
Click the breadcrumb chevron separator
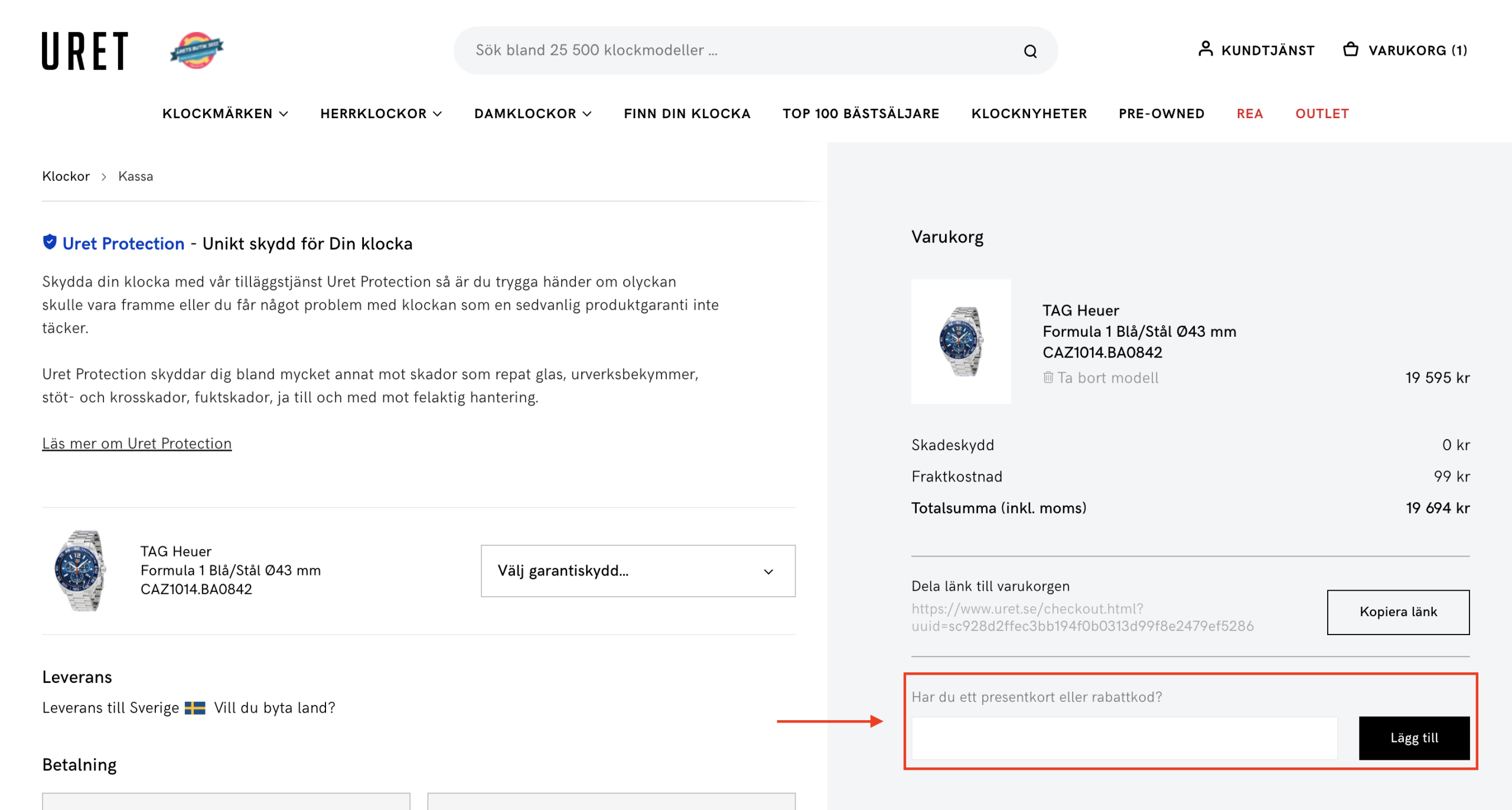[x=104, y=177]
